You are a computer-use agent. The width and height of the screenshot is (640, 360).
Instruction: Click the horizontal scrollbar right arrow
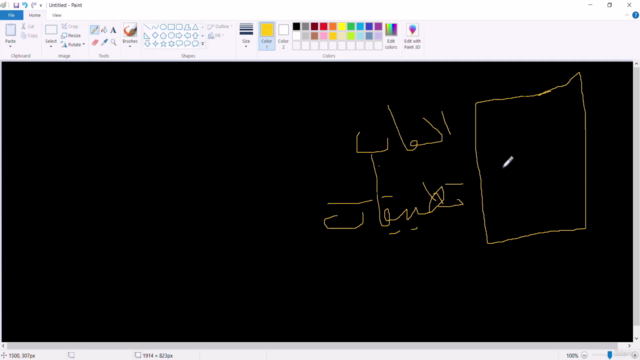(629, 346)
